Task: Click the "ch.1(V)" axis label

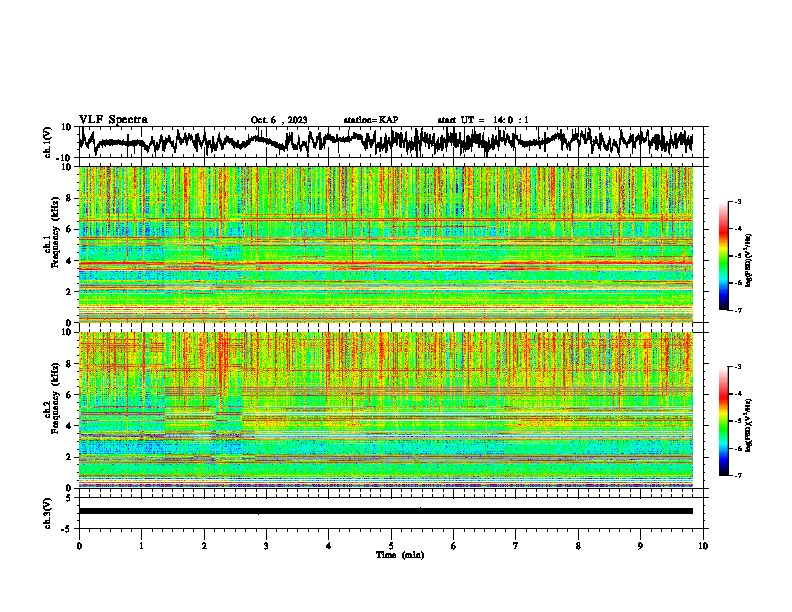Action: 48,142
